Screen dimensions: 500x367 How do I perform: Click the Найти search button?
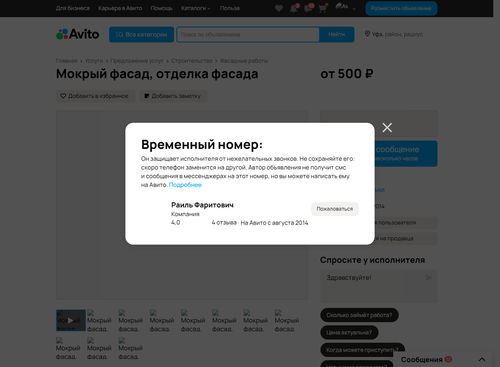pyautogui.click(x=336, y=34)
